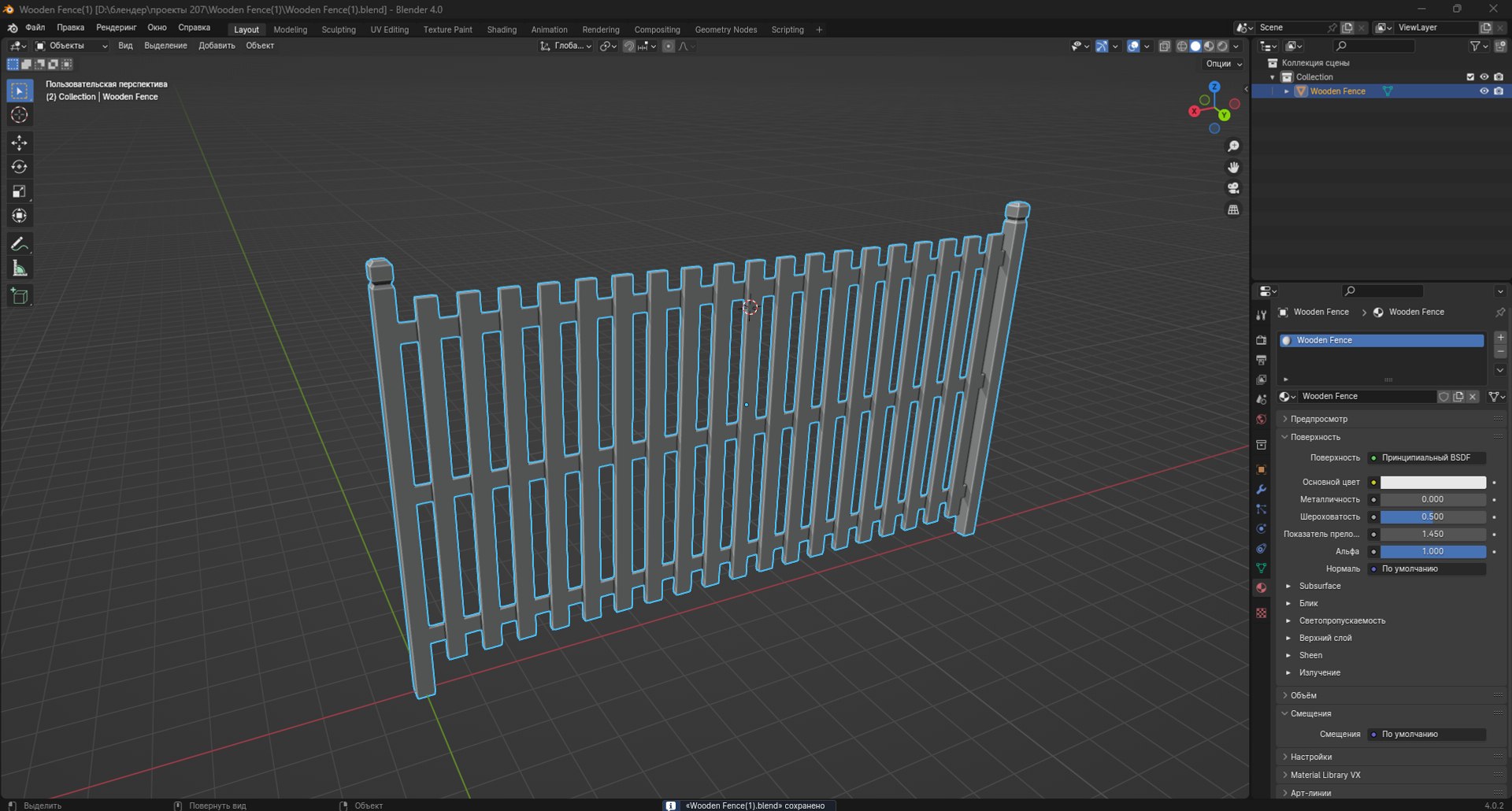Screen dimensions: 1512x811
Task: Hide Wooden Fence object via eye icon
Action: click(x=1484, y=91)
